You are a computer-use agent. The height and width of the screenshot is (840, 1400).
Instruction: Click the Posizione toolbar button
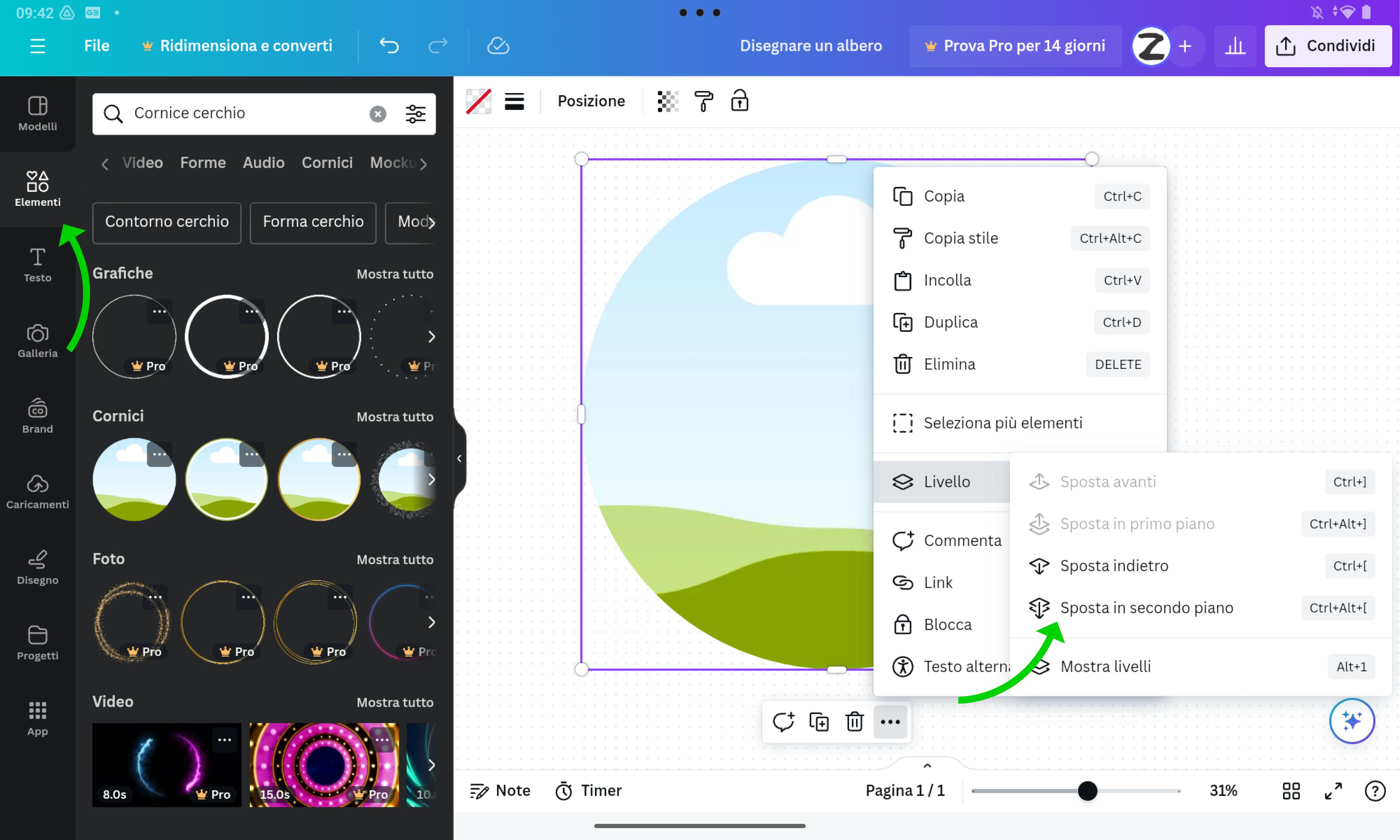coord(591,101)
